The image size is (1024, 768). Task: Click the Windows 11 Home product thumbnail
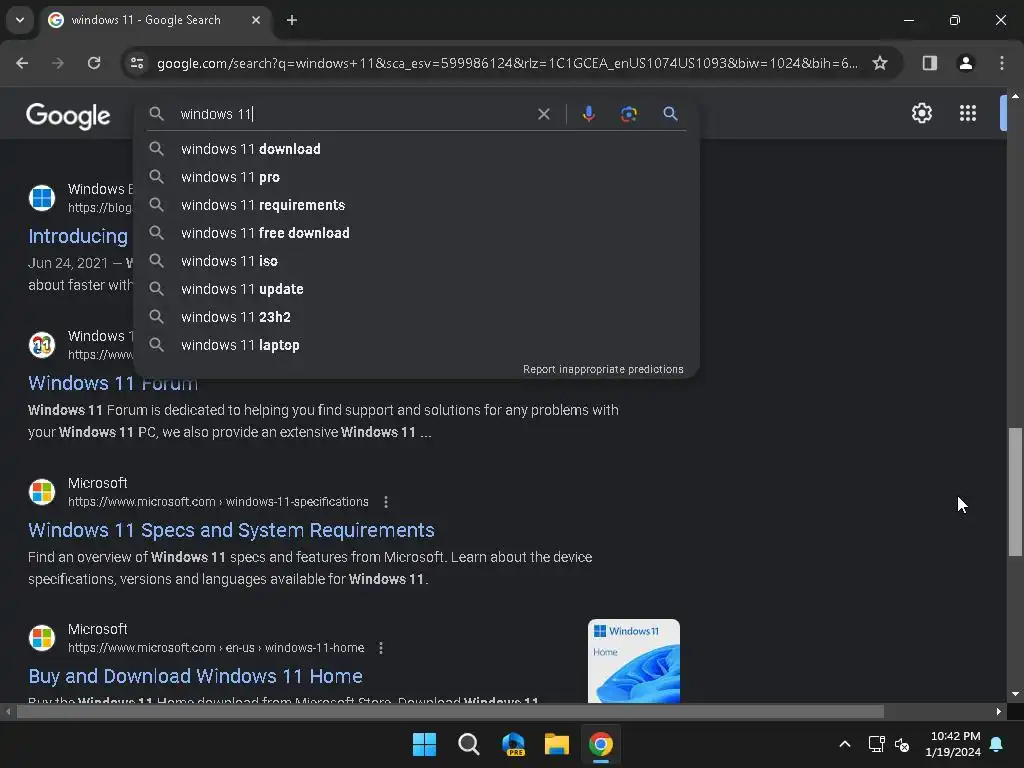[x=633, y=661]
